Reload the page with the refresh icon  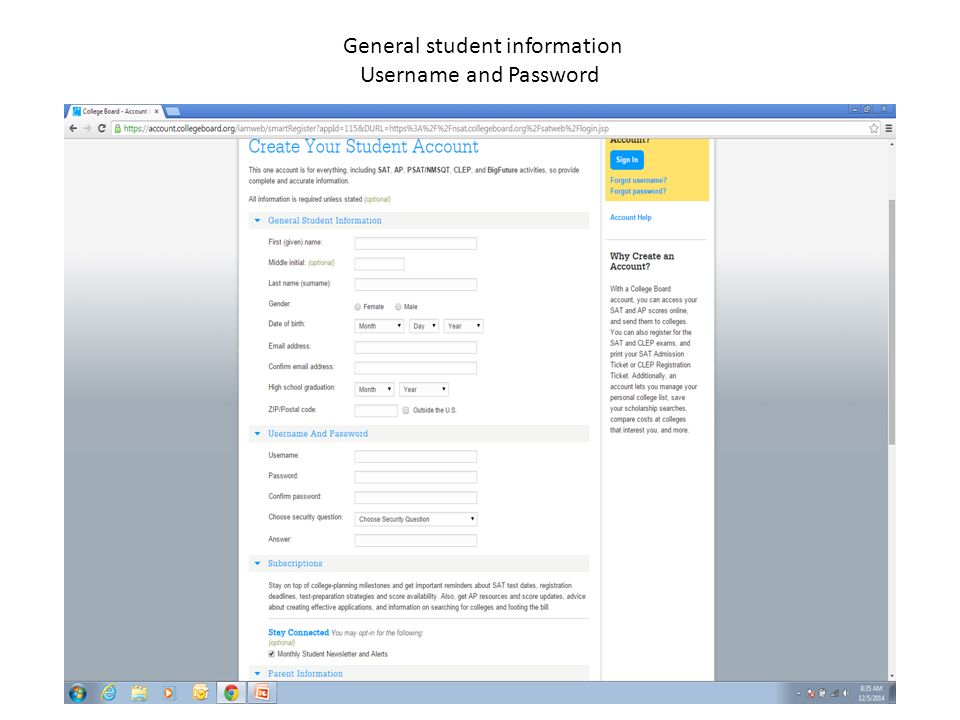click(102, 129)
